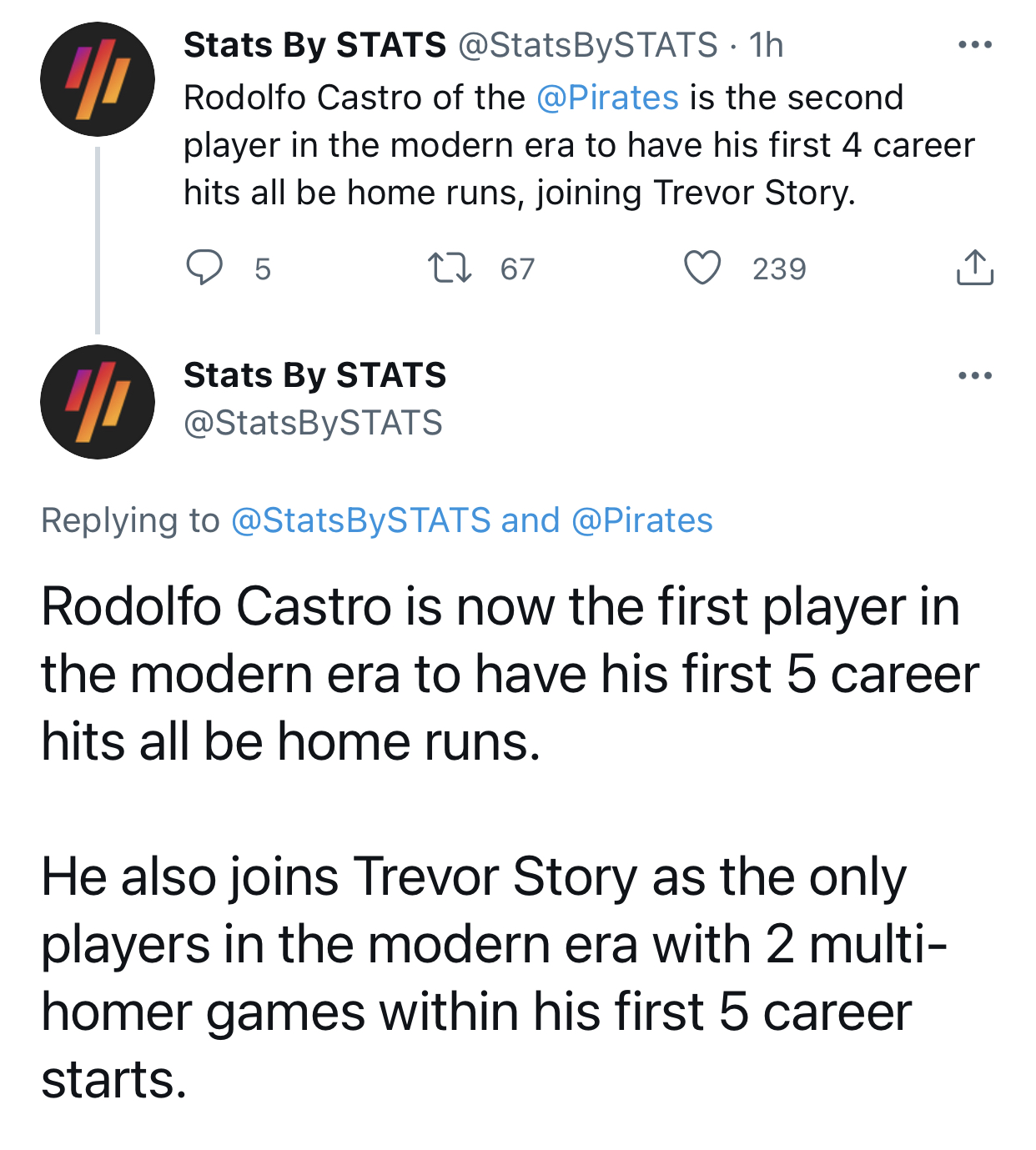The image size is (1036, 1150).
Task: Tap the top Stats By STATS avatar
Action: click(98, 79)
